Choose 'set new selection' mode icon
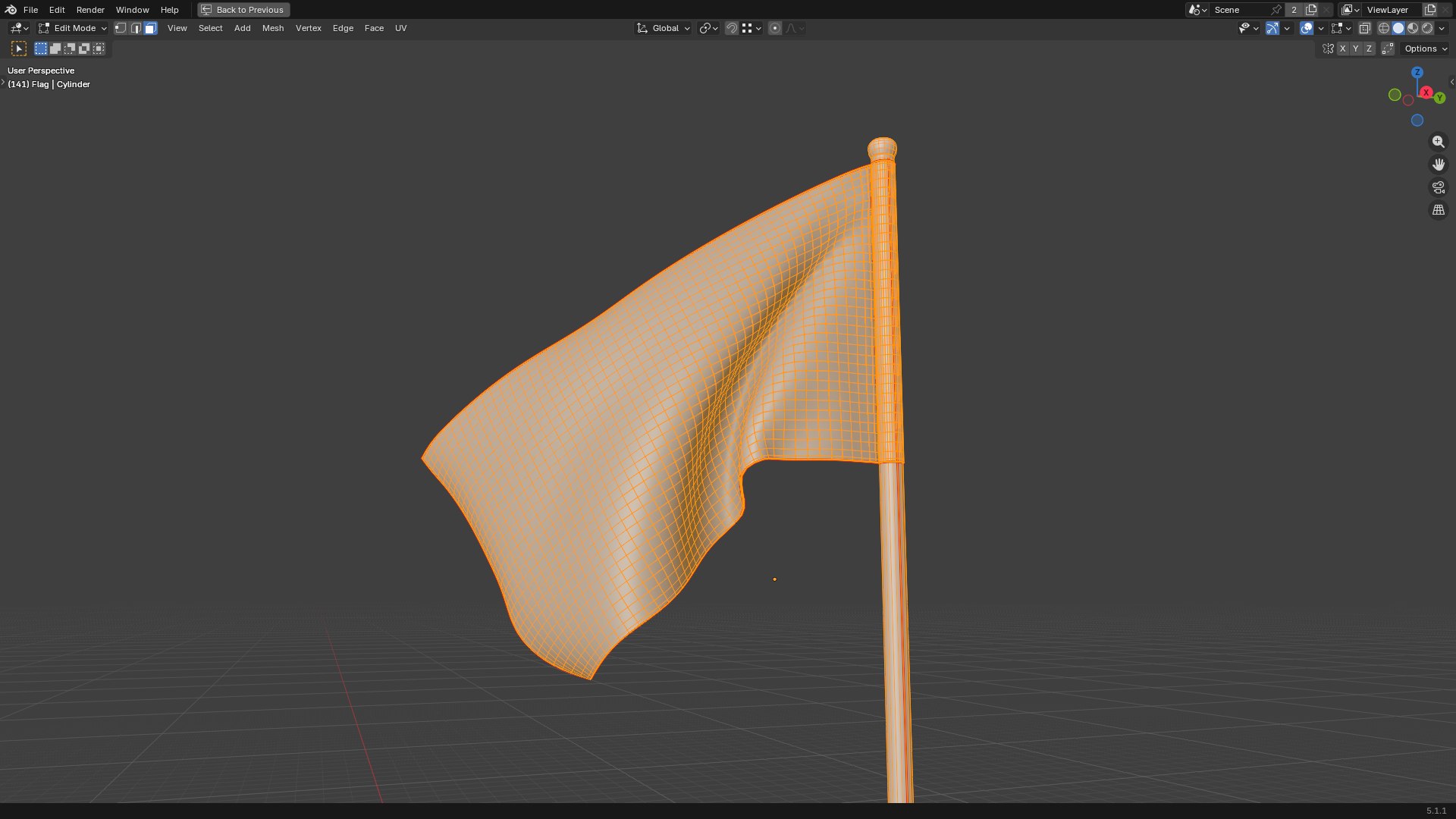 [41, 49]
